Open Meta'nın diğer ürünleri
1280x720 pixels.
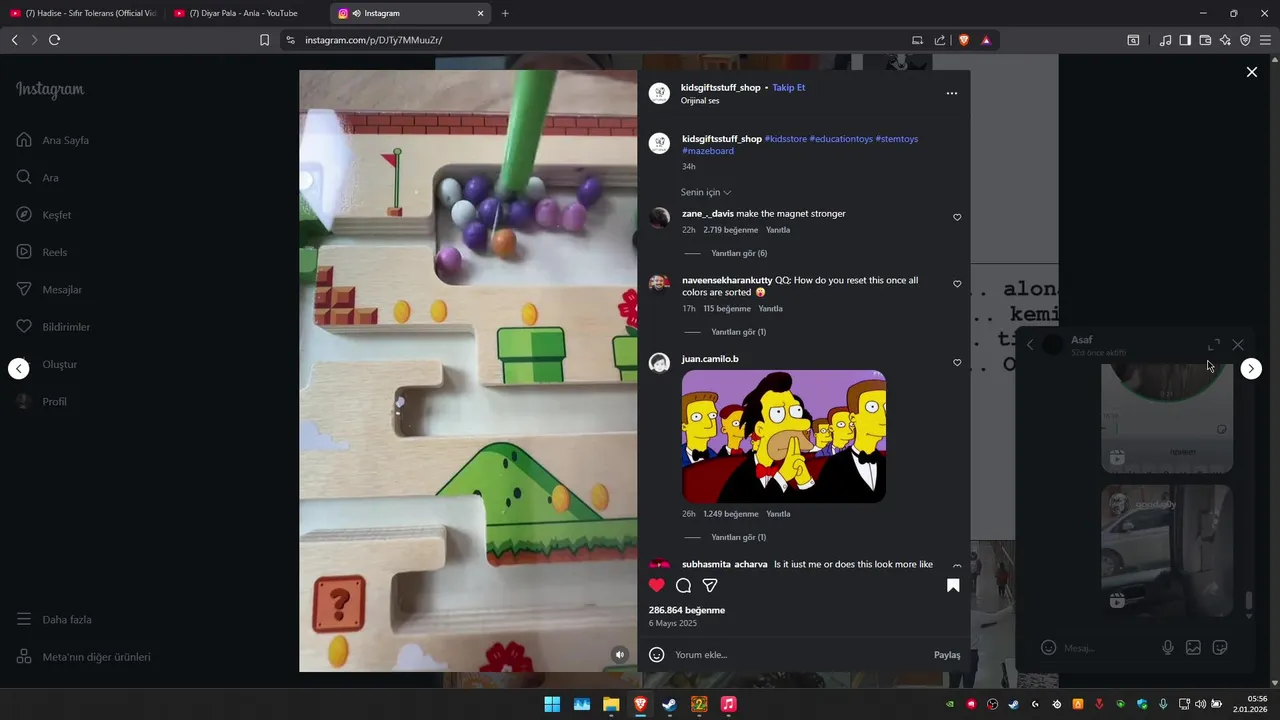click(x=83, y=657)
